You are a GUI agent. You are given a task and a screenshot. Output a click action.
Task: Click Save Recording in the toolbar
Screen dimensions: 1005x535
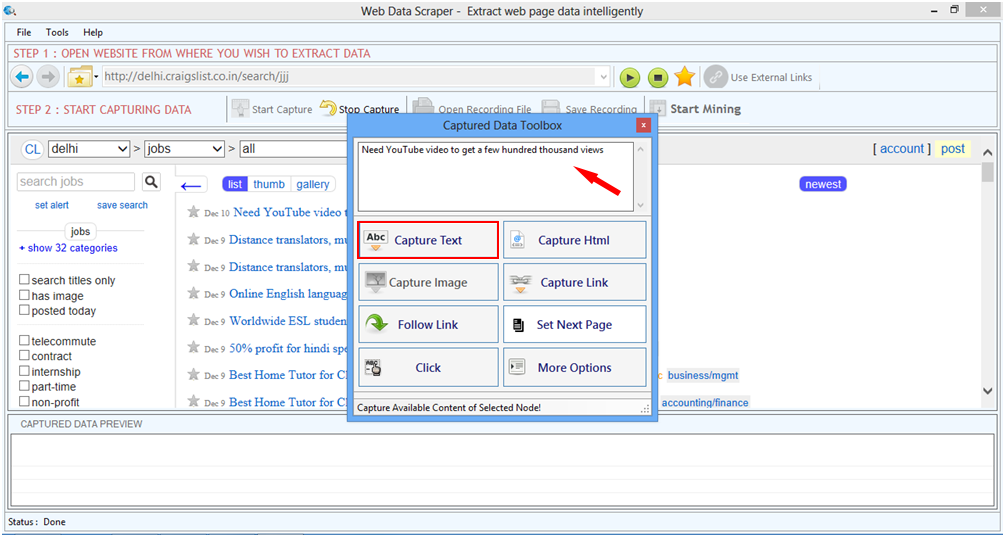point(590,109)
